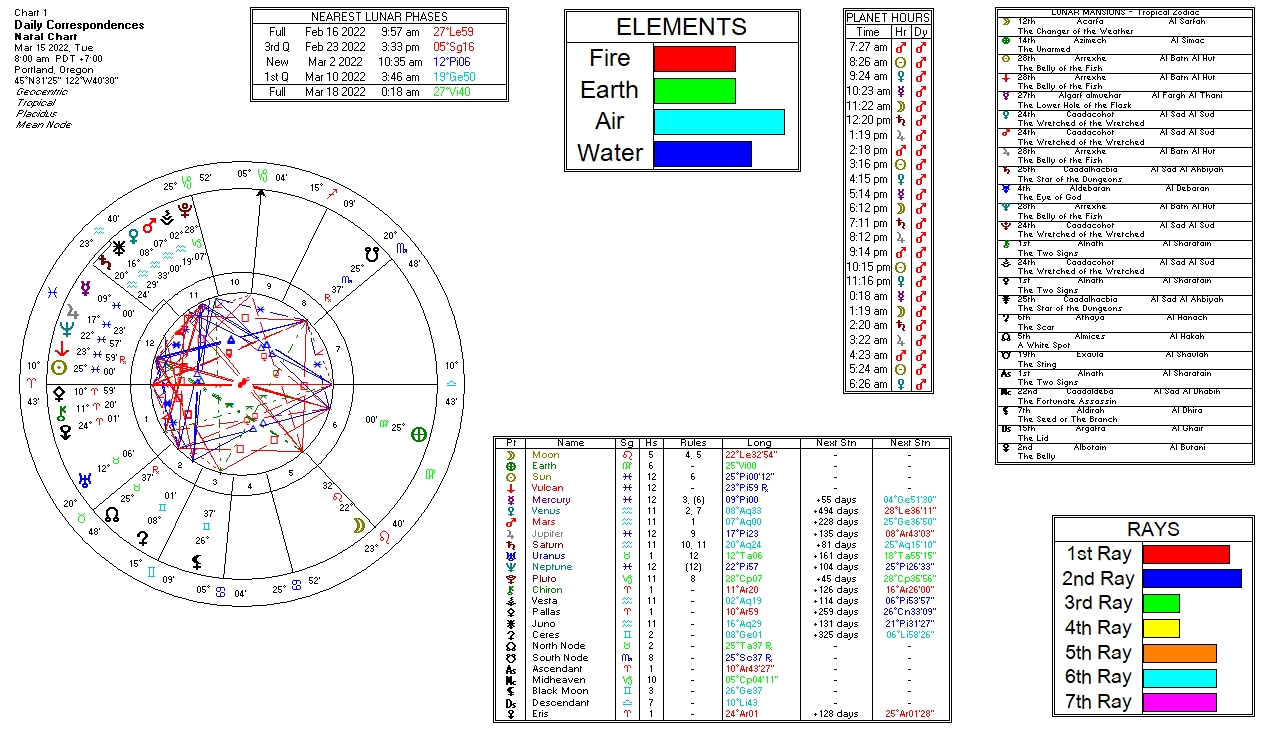Image resolution: width=1267 pixels, height=741 pixels.
Task: Click the red Vulcan arrow in the wheel
Action: click(62, 348)
